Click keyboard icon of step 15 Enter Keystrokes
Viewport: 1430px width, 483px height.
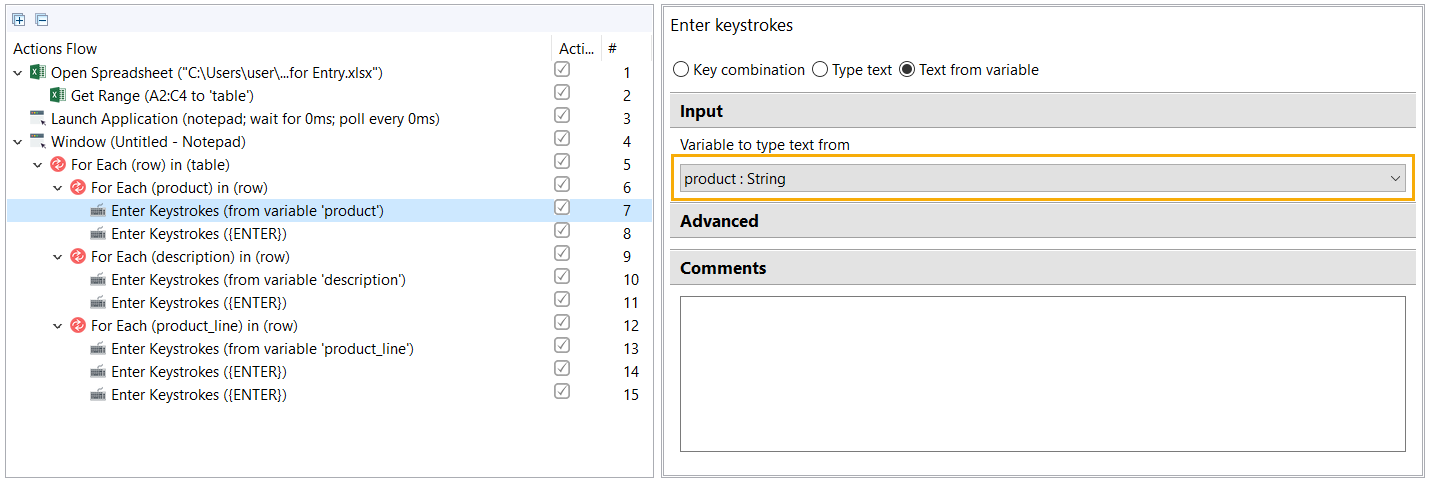(98, 395)
